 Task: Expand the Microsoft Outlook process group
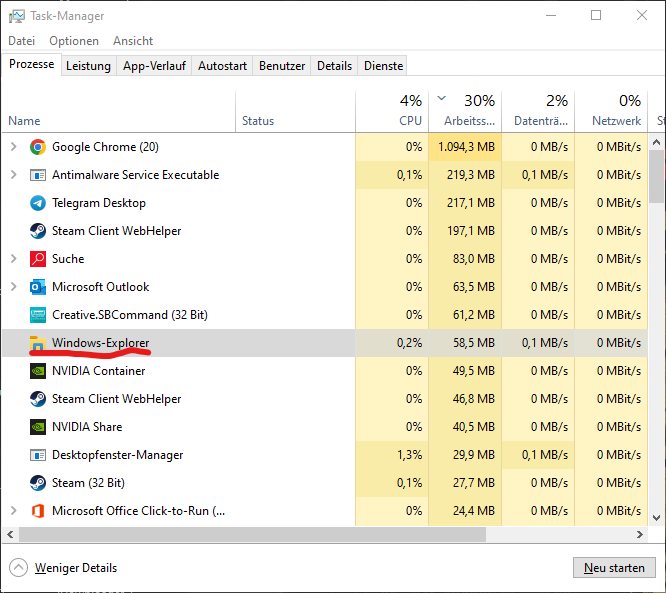[x=14, y=287]
